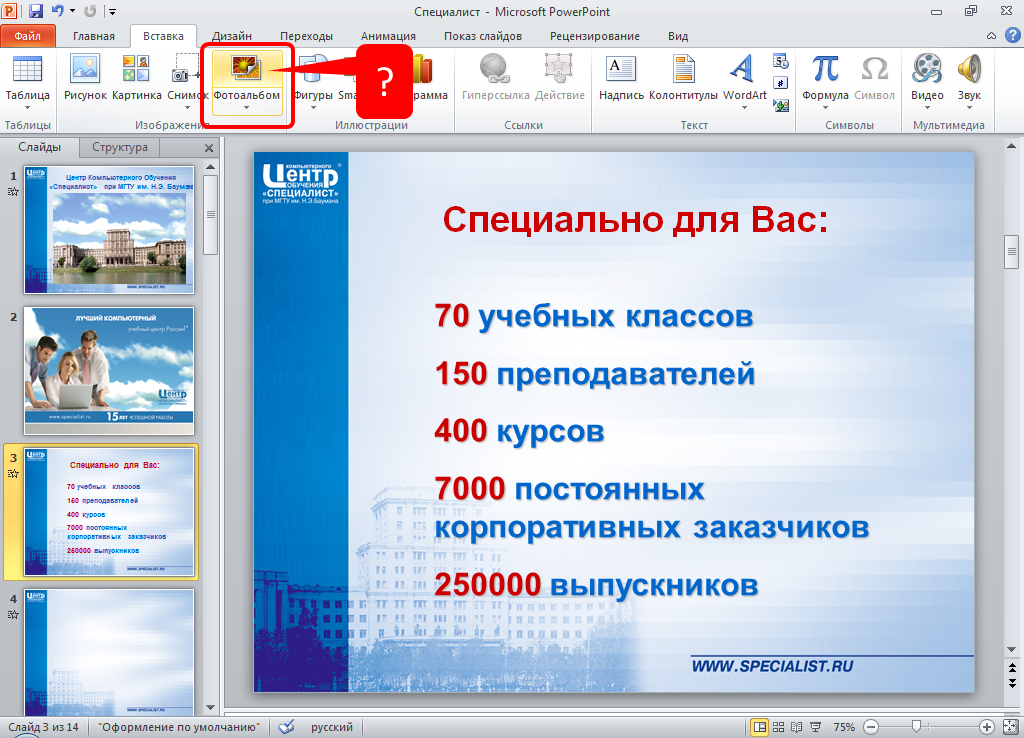Click the WordArt icon
Screen dimensions: 1024x738
coord(741,70)
